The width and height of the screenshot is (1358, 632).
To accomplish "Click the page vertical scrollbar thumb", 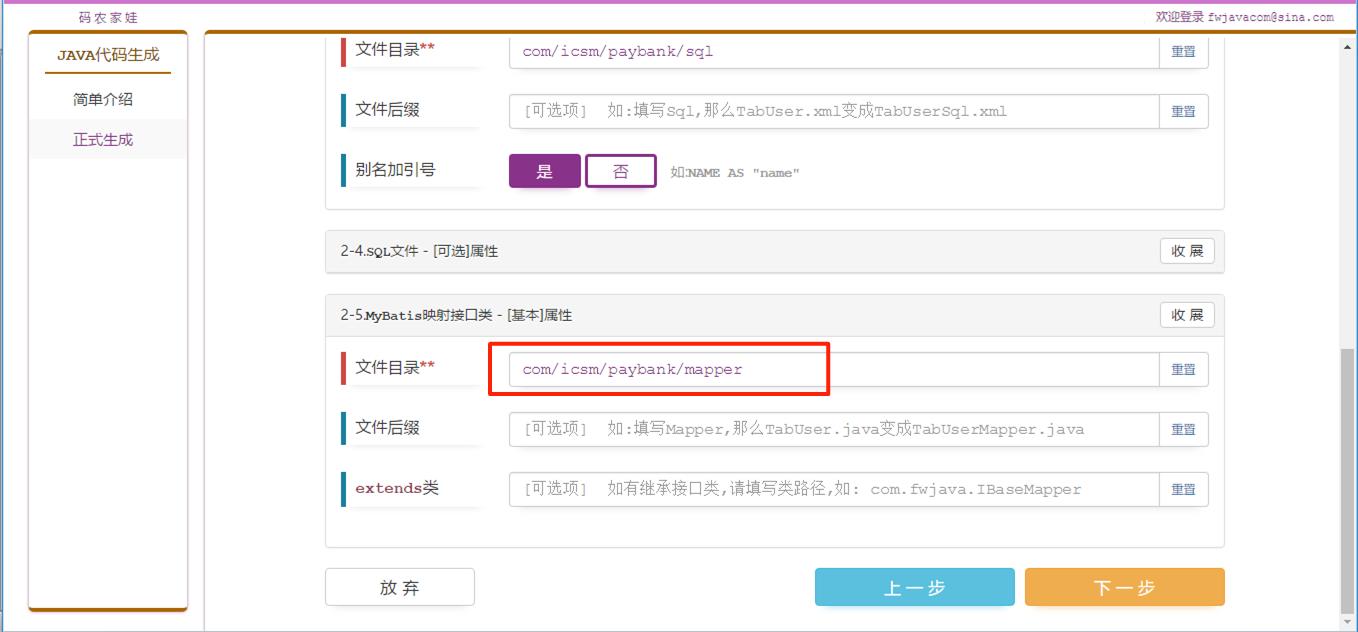I will click(1348, 480).
